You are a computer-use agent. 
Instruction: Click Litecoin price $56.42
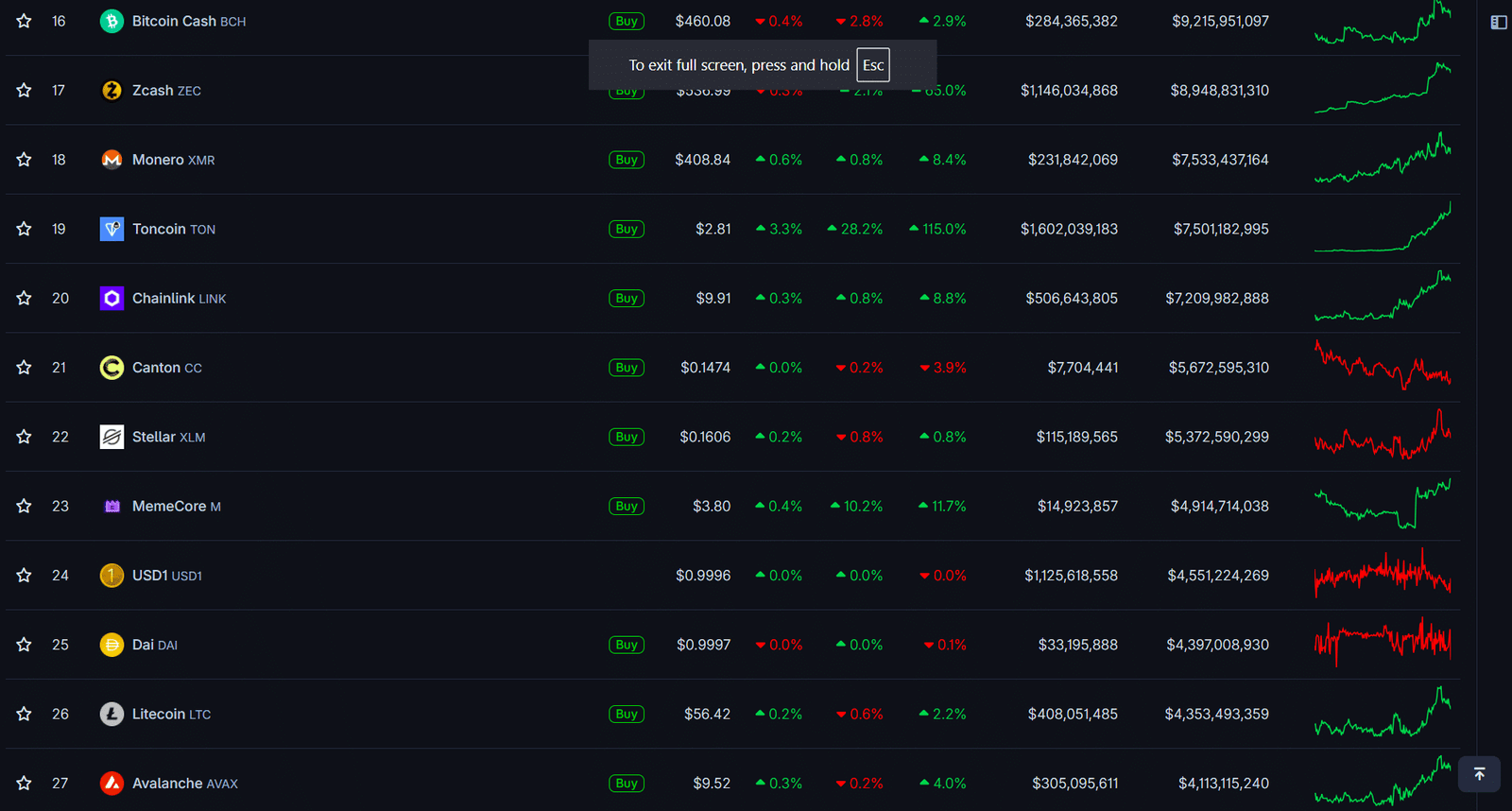(707, 714)
